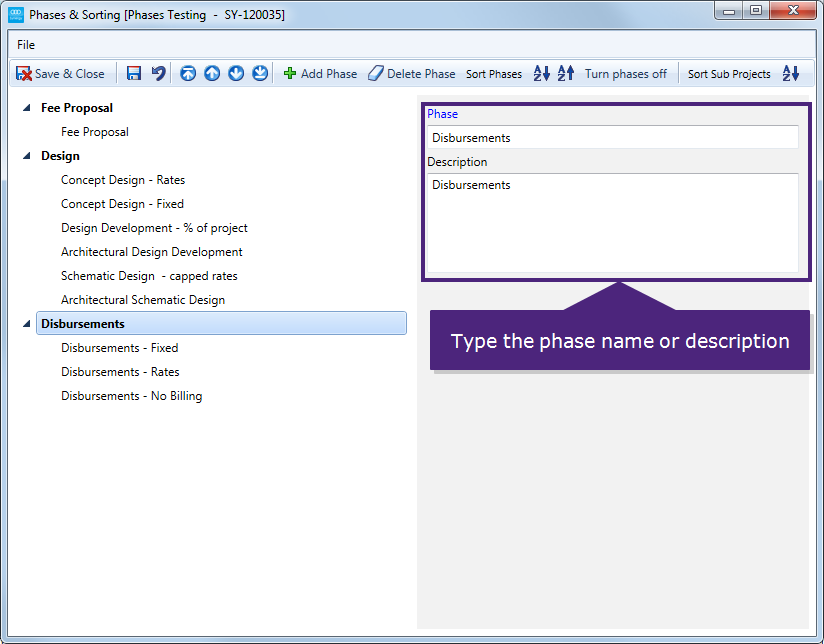Image resolution: width=824 pixels, height=644 pixels.
Task: Click Delete Phase button
Action: click(x=411, y=74)
